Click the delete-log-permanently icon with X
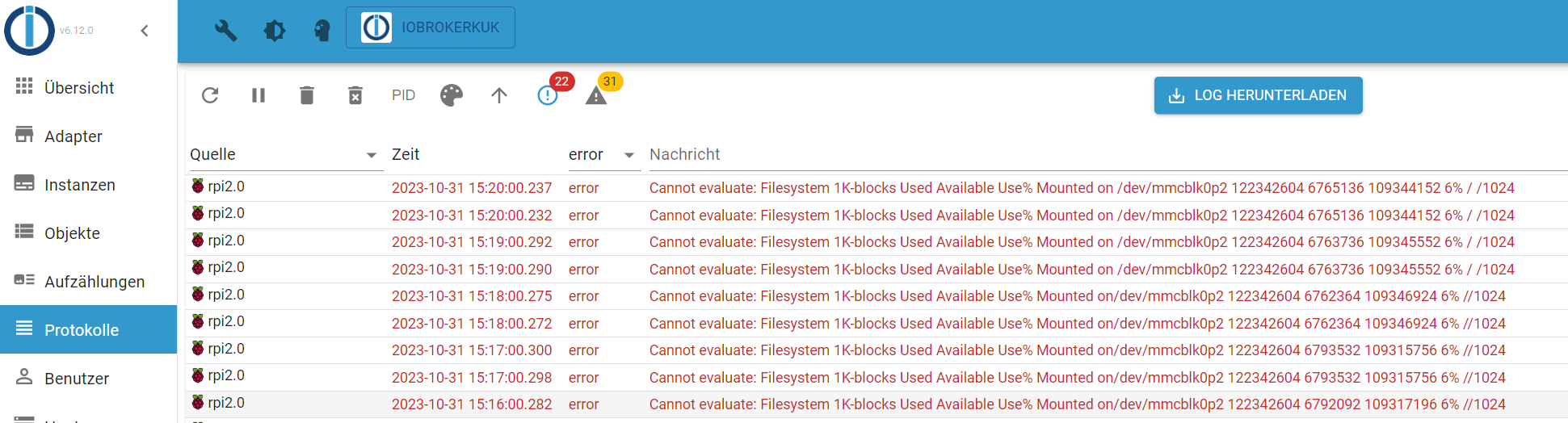The image size is (1568, 423). pos(355,95)
